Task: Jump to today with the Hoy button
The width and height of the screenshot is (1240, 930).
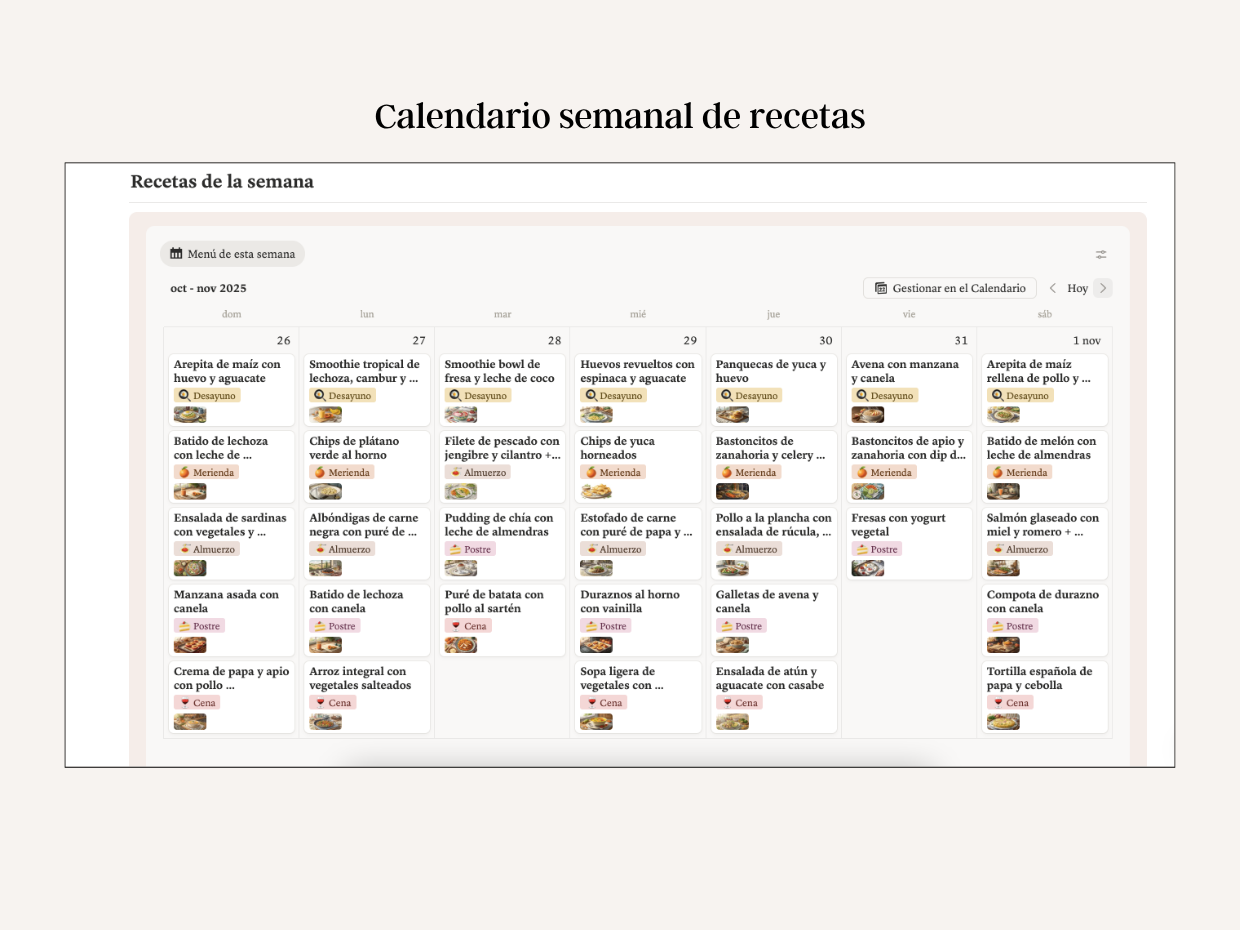Action: click(1078, 287)
